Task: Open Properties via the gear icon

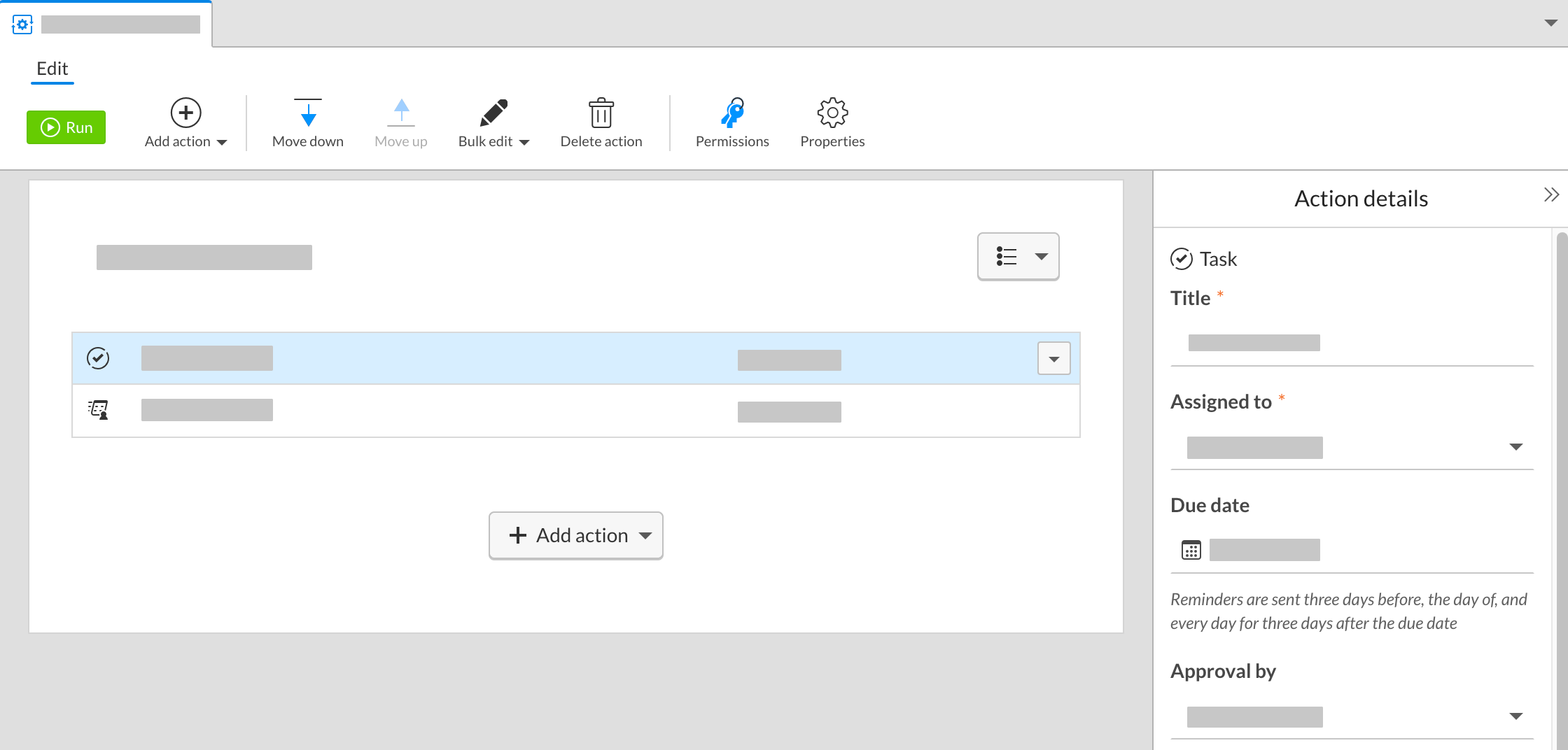Action: (x=832, y=113)
